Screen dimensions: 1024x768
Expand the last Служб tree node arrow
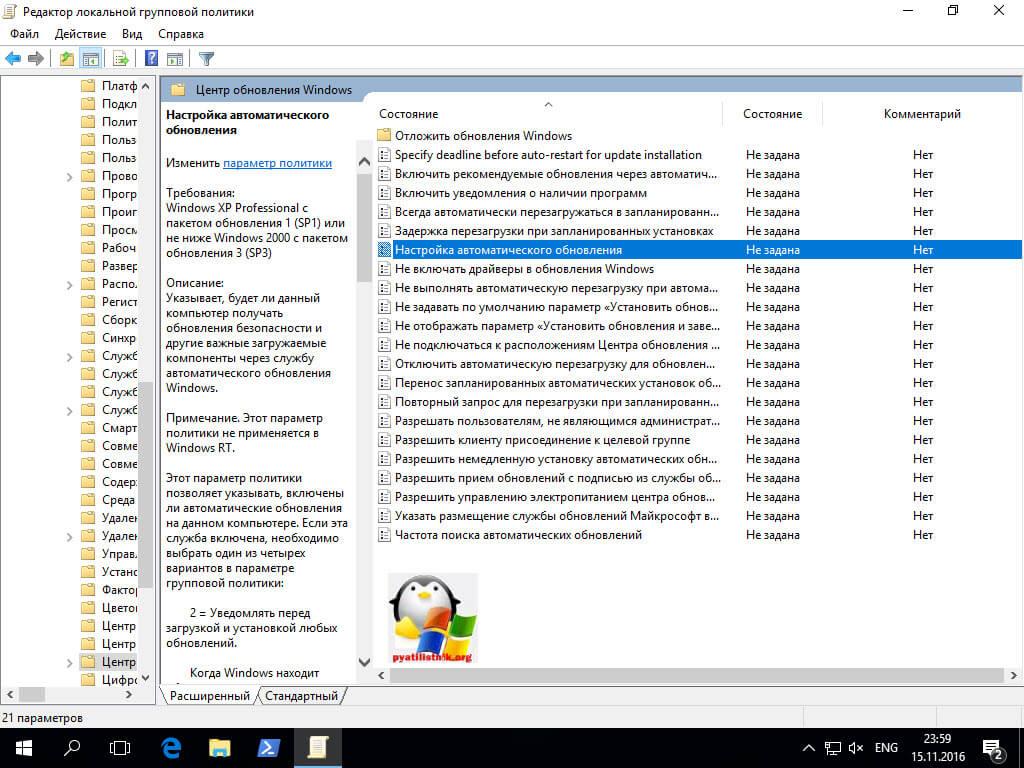point(69,411)
